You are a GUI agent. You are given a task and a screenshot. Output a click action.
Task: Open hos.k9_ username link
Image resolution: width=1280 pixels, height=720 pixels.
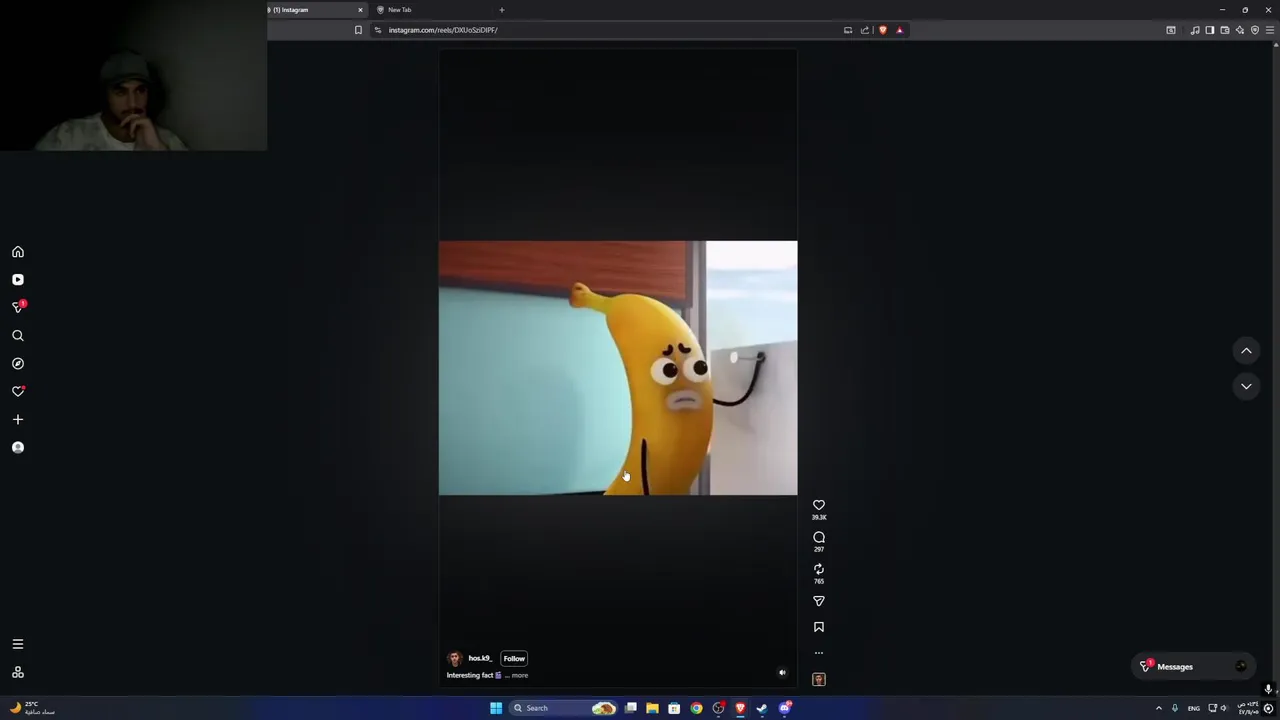click(x=479, y=658)
